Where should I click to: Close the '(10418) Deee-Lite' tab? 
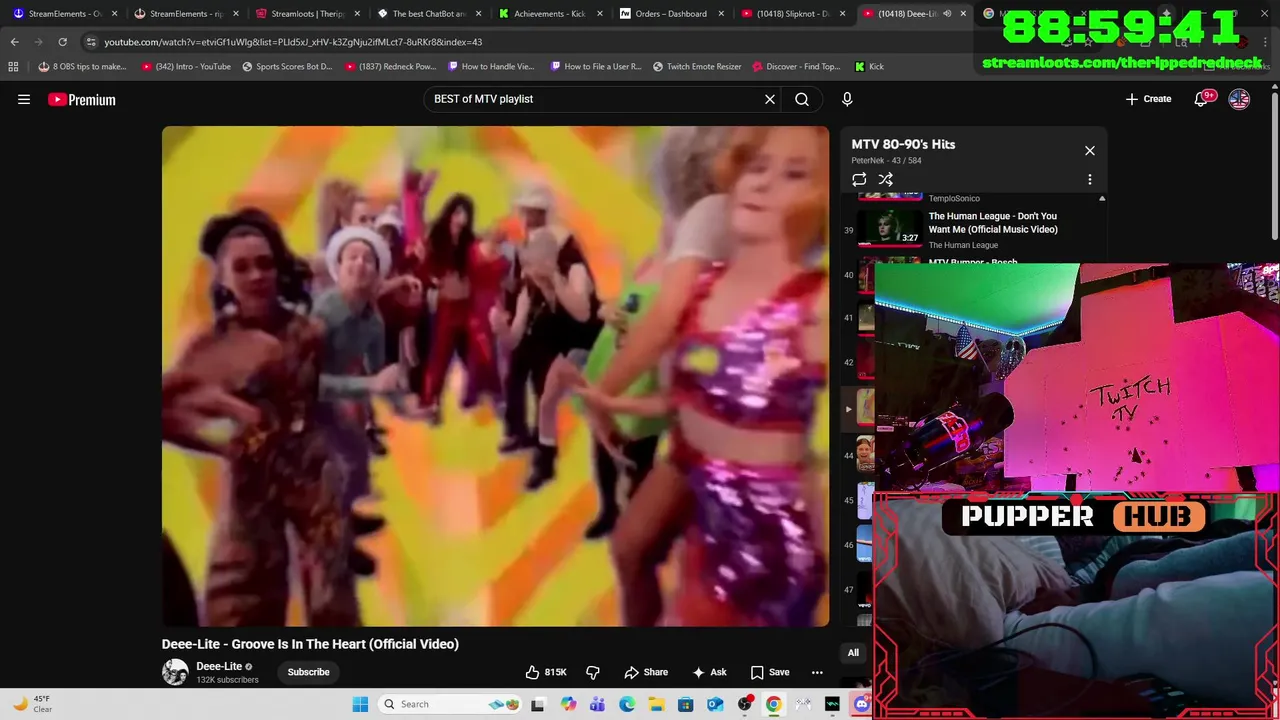click(x=963, y=14)
